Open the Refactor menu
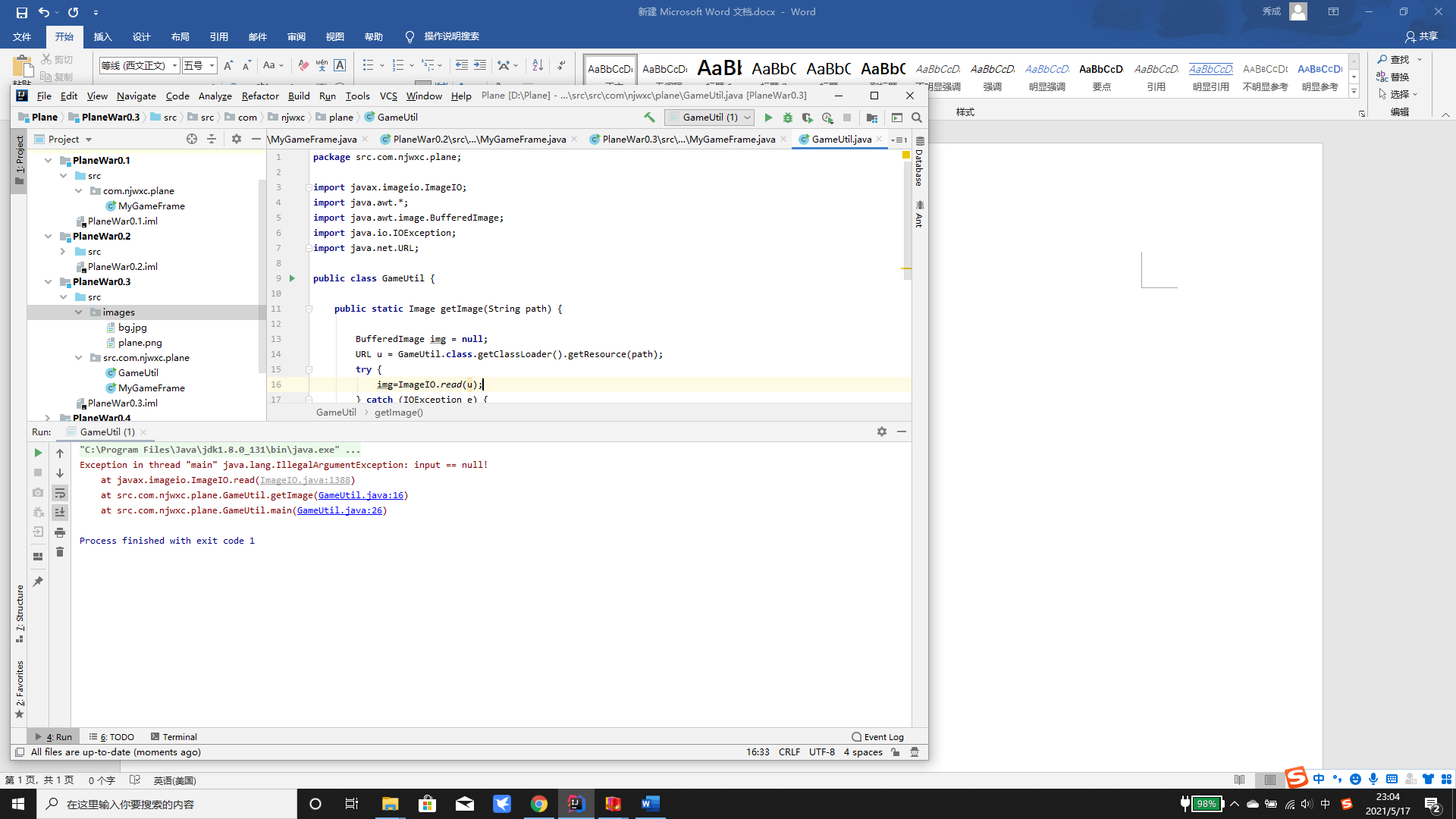This screenshot has height=819, width=1456. tap(260, 96)
